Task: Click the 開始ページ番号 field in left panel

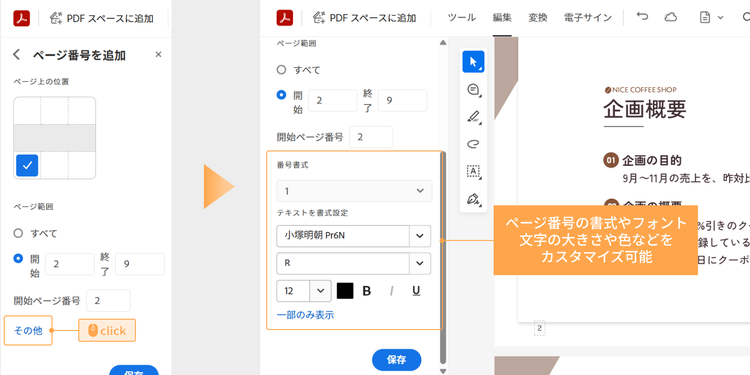Action: tap(108, 301)
